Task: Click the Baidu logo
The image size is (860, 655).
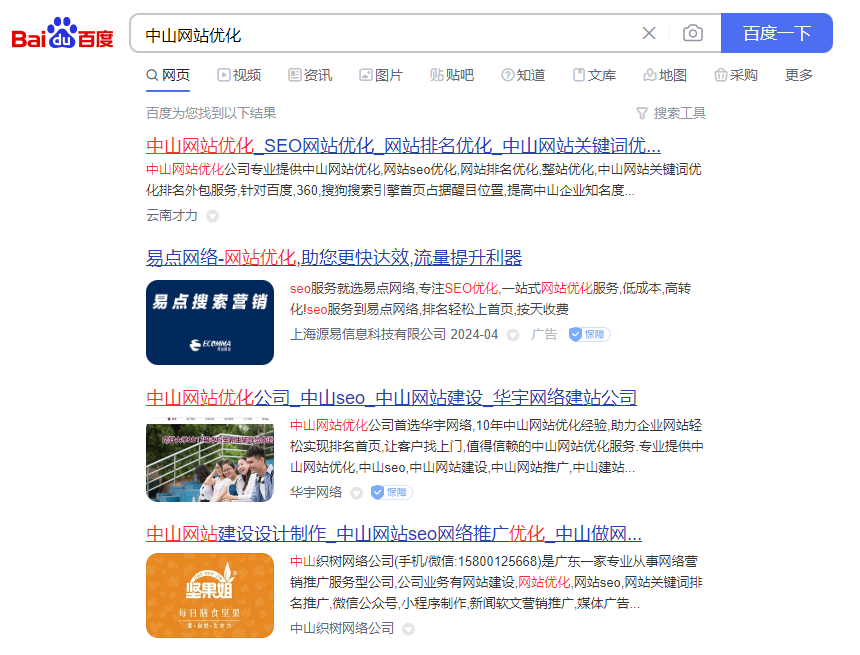Action: coord(62,33)
